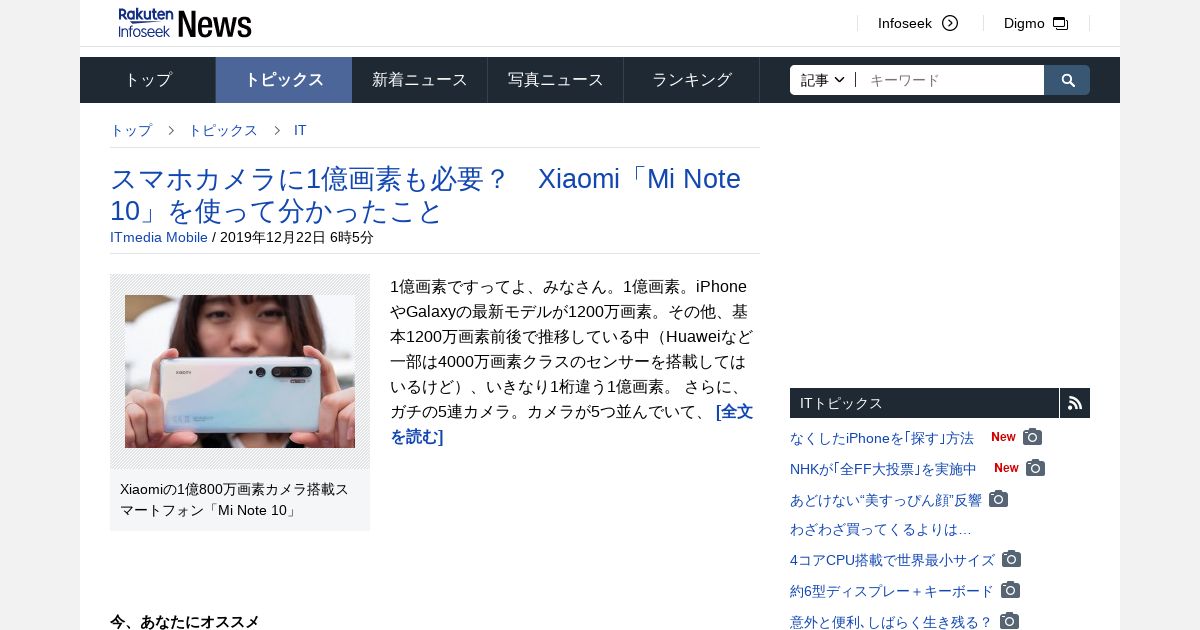Go to the 新着ニュース tab

point(420,80)
